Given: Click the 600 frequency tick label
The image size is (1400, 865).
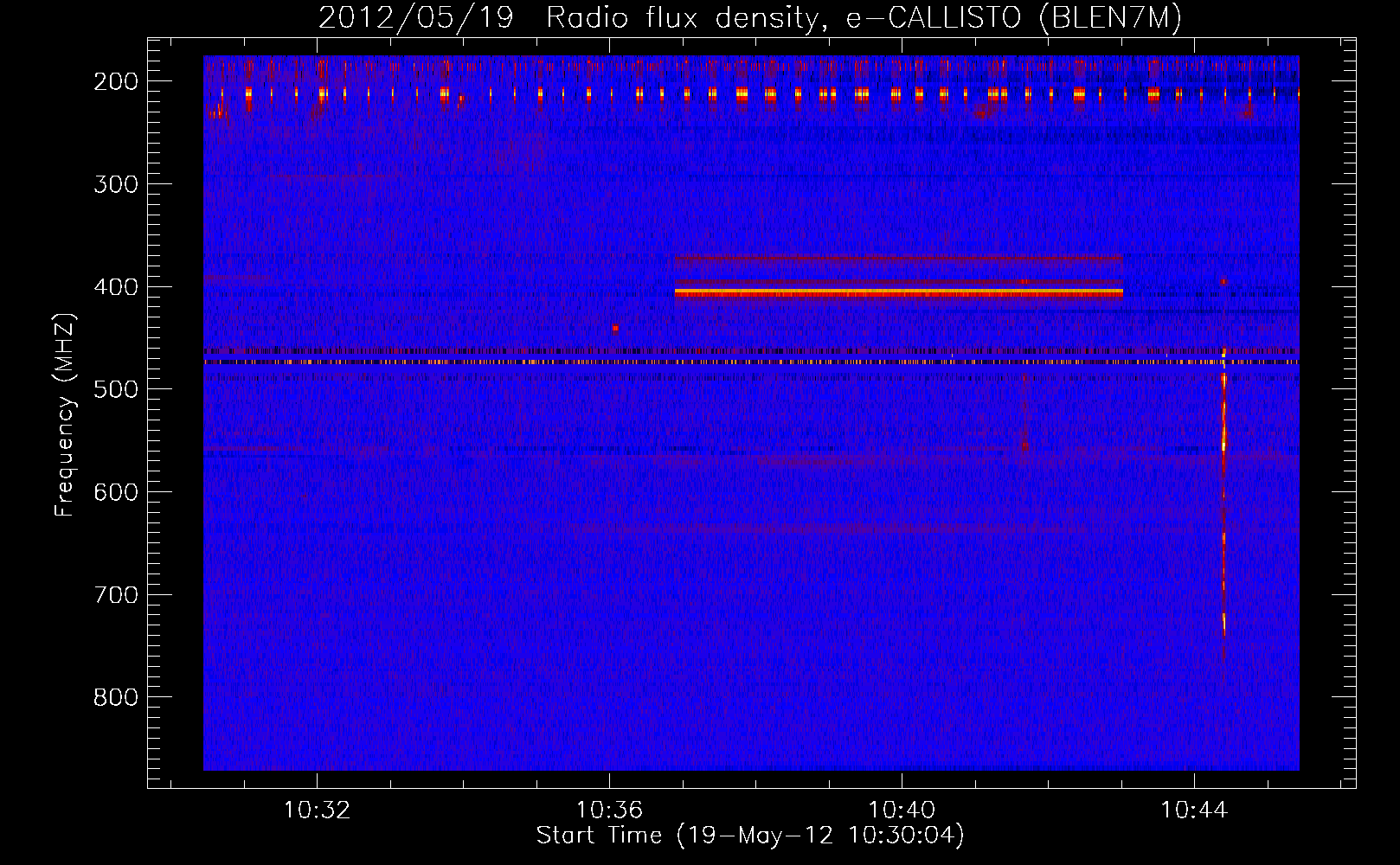Looking at the screenshot, I should pyautogui.click(x=116, y=492).
